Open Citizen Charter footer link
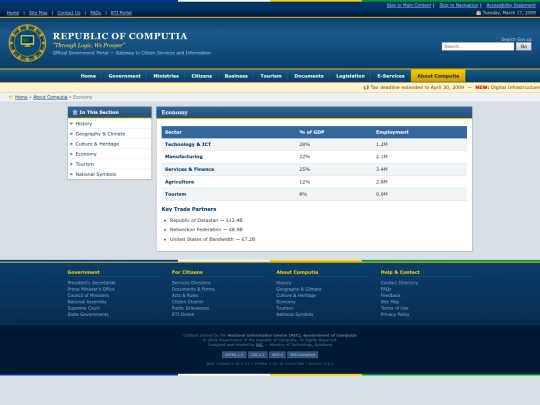The height and width of the screenshot is (405, 540). click(188, 302)
